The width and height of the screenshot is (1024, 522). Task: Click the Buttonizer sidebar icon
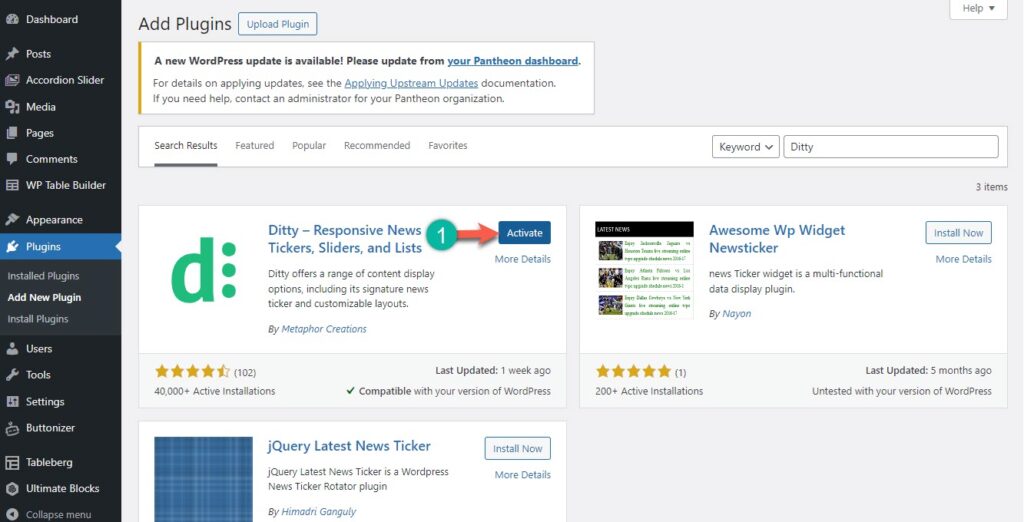(12, 428)
